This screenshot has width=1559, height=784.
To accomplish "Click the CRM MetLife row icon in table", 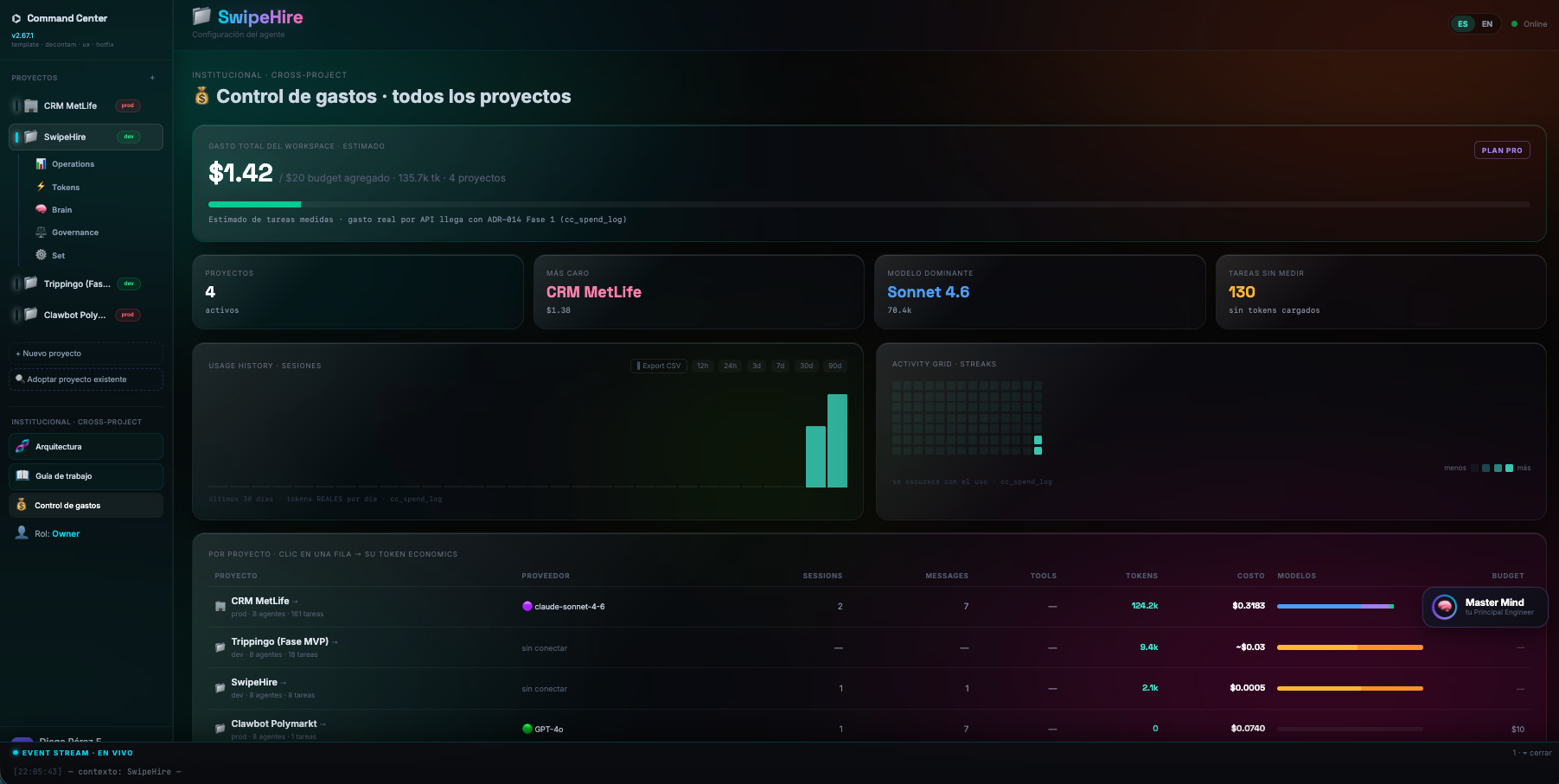I will click(220, 607).
